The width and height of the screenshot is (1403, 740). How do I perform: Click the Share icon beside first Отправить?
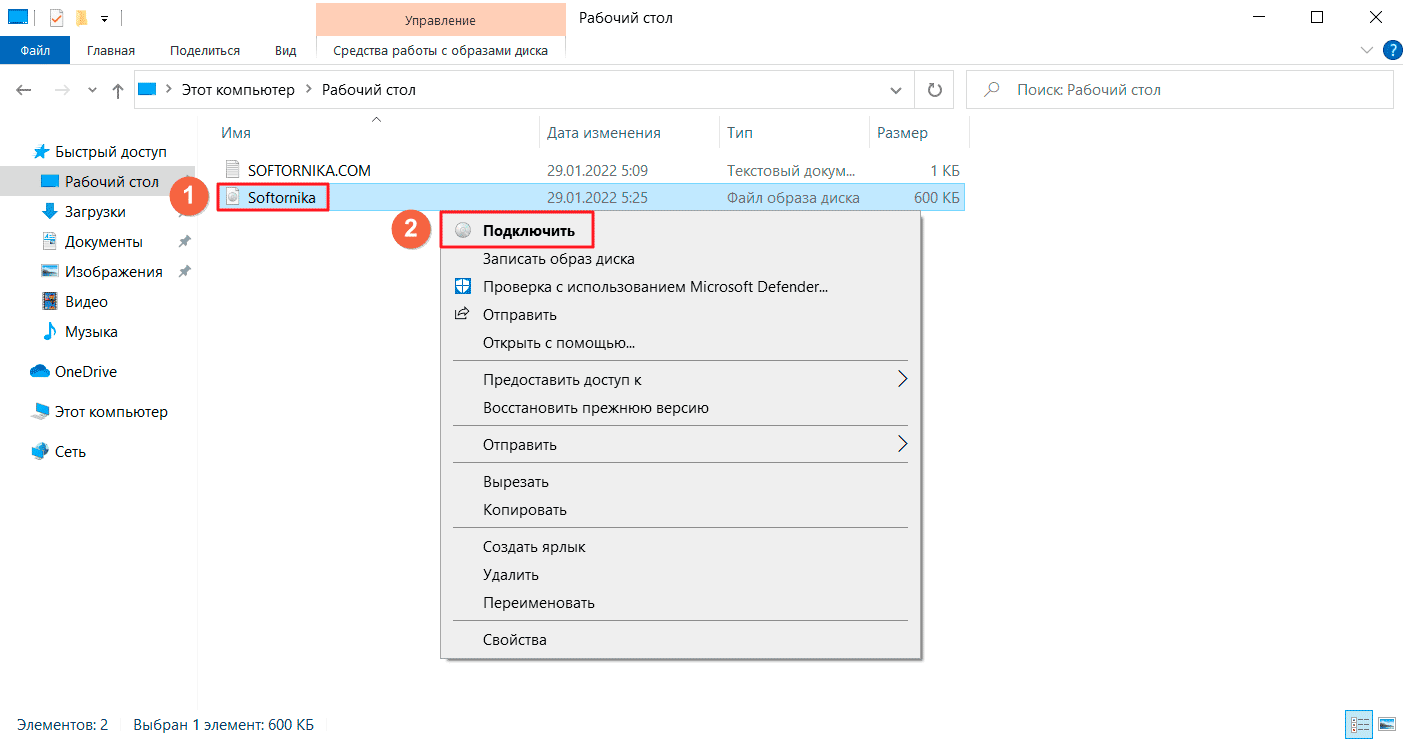(x=462, y=314)
